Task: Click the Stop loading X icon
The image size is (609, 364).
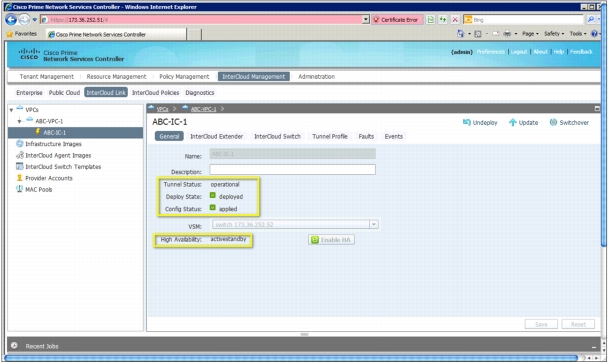Action: [x=455, y=19]
